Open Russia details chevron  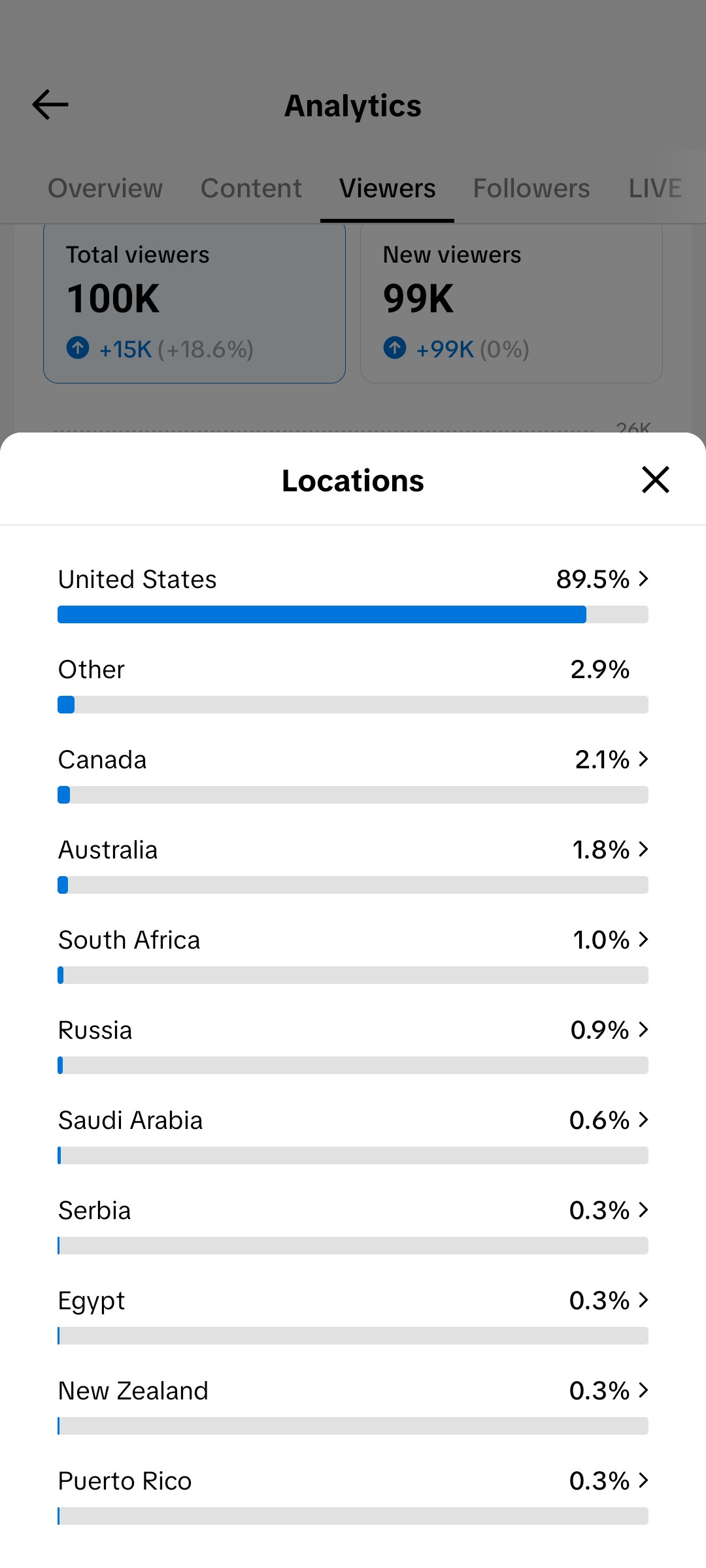(643, 1030)
